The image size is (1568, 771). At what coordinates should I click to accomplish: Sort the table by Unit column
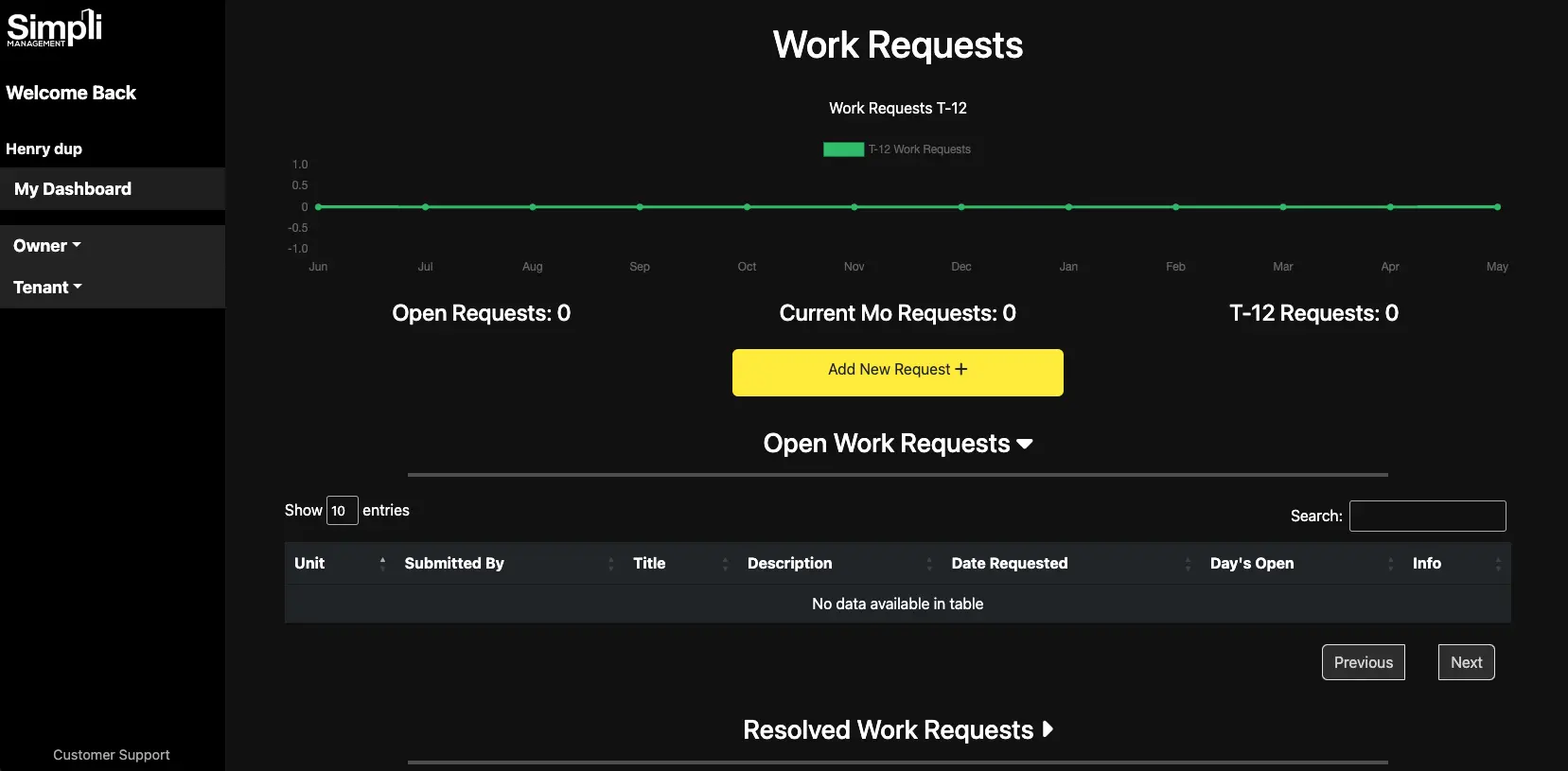click(340, 564)
